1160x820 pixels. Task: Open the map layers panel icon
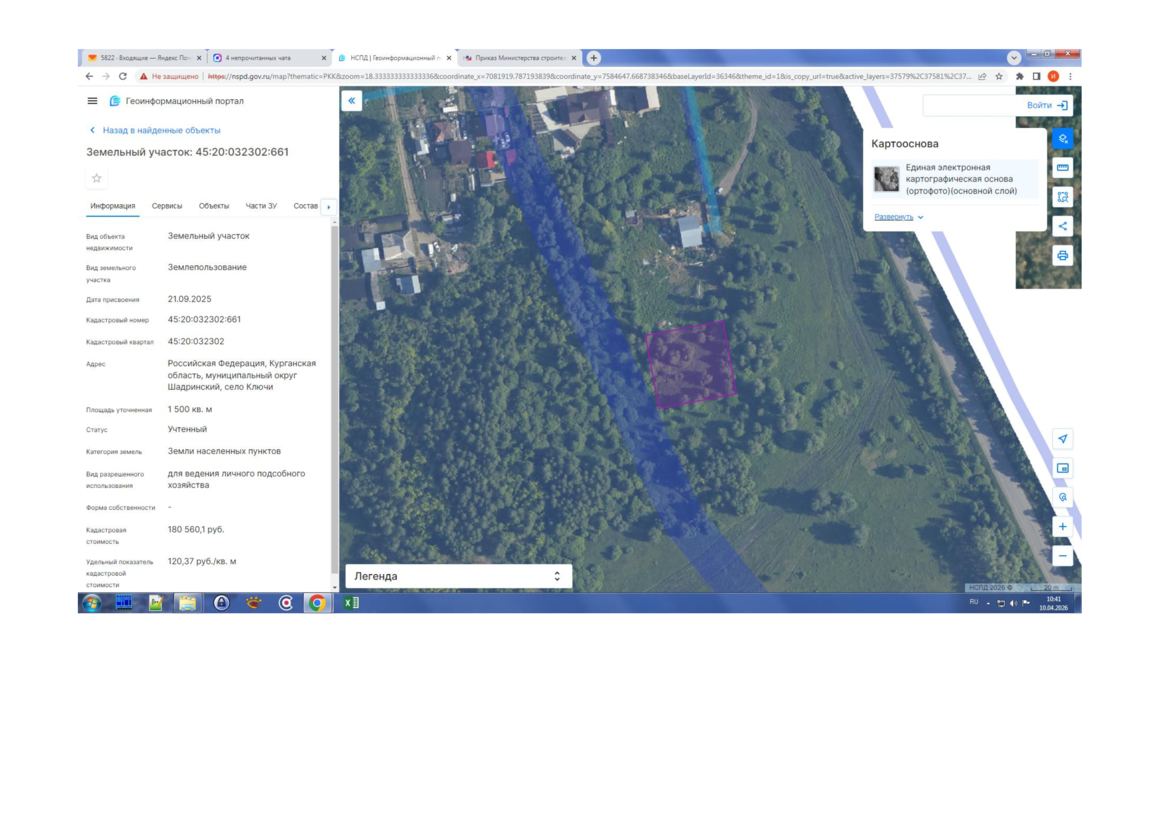[1062, 139]
